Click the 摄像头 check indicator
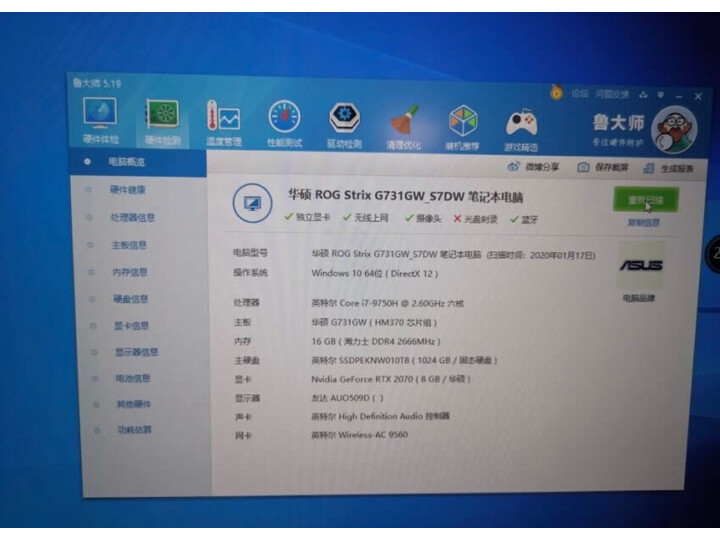 423,218
